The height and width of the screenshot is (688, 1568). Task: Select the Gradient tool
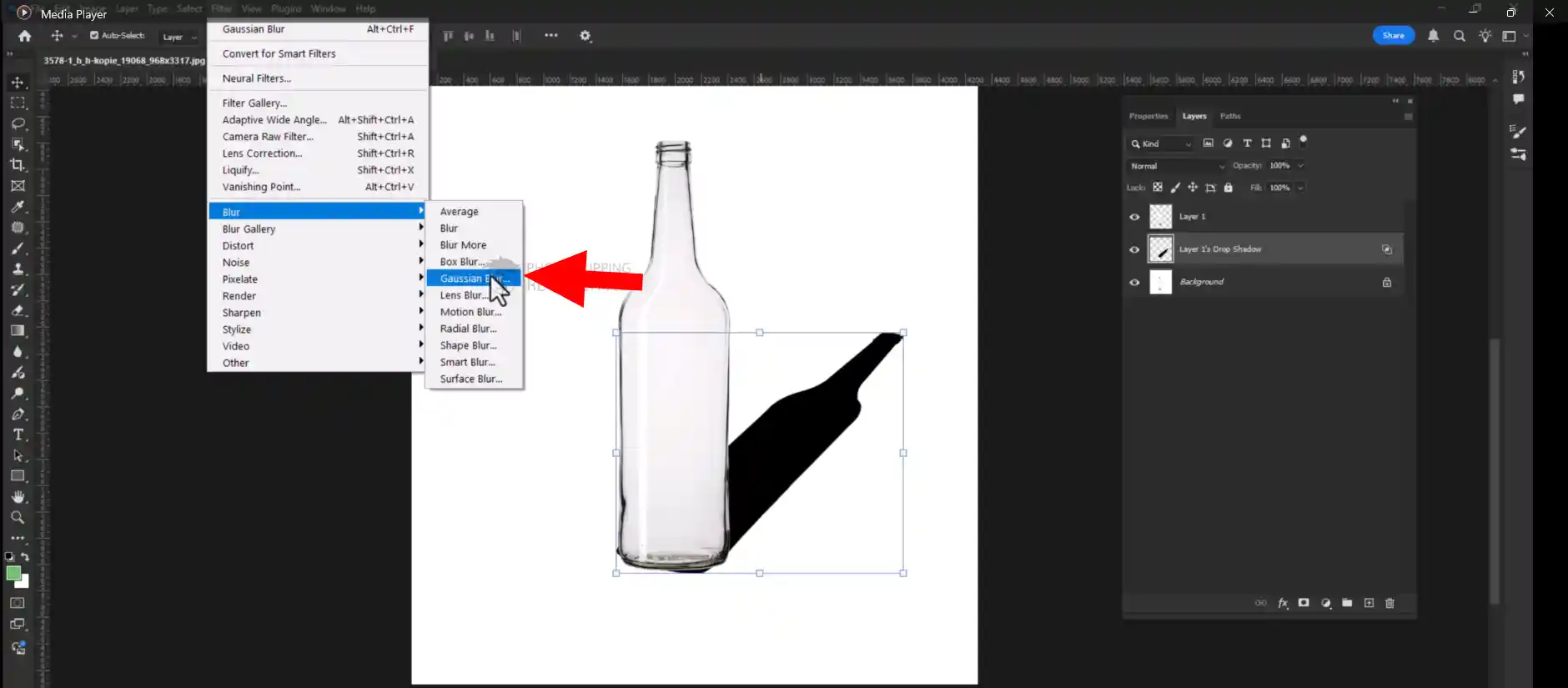pos(18,331)
